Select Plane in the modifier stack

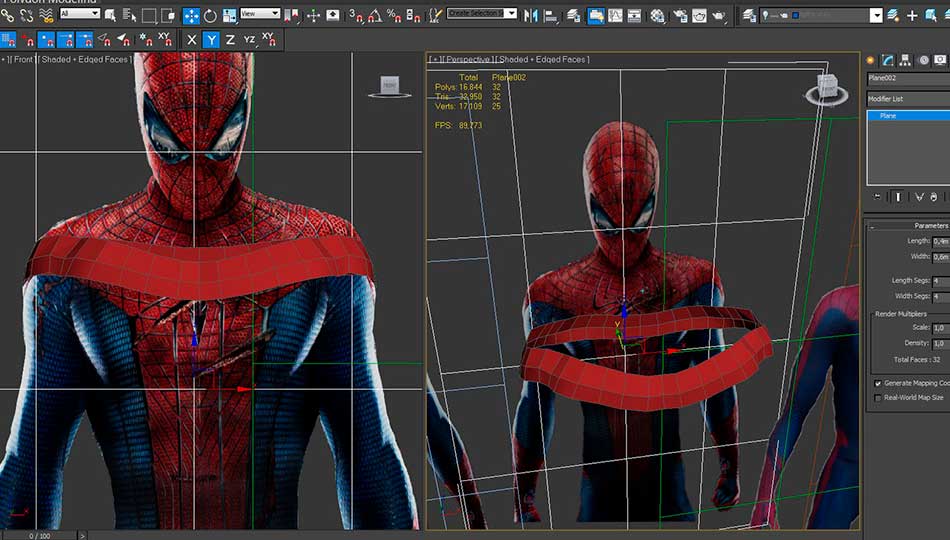click(888, 116)
